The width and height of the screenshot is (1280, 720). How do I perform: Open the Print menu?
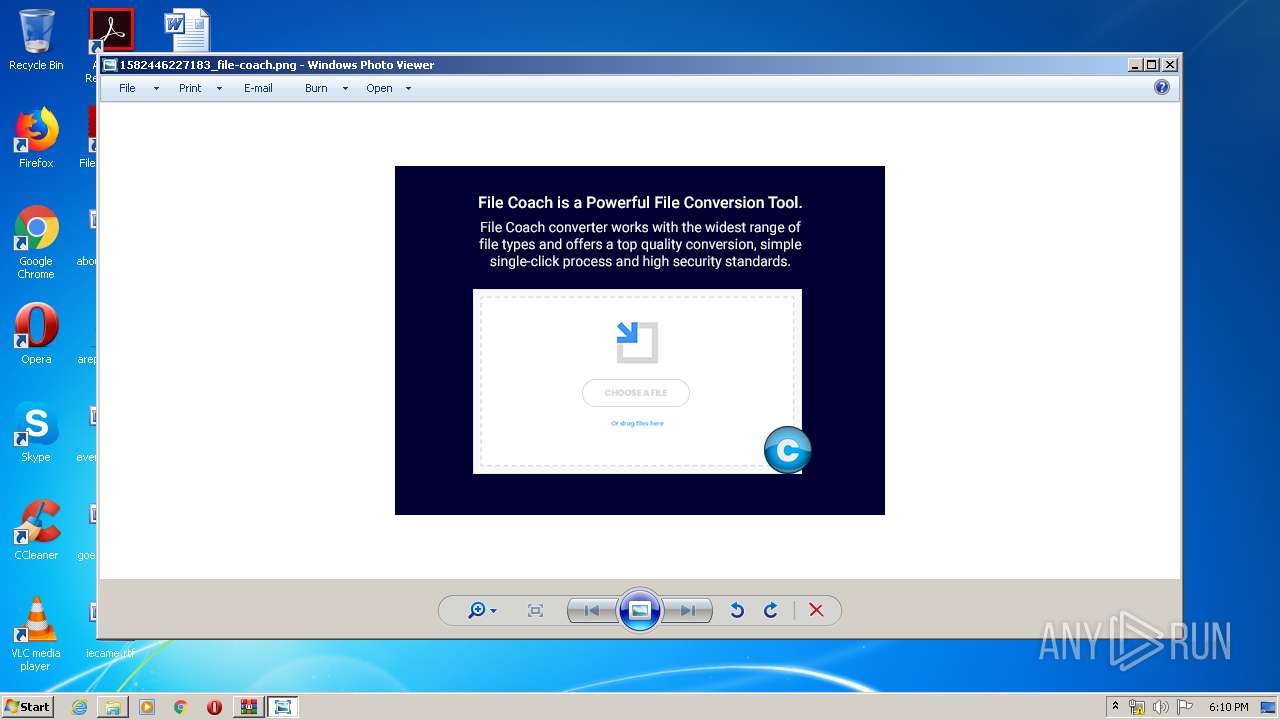(x=190, y=88)
